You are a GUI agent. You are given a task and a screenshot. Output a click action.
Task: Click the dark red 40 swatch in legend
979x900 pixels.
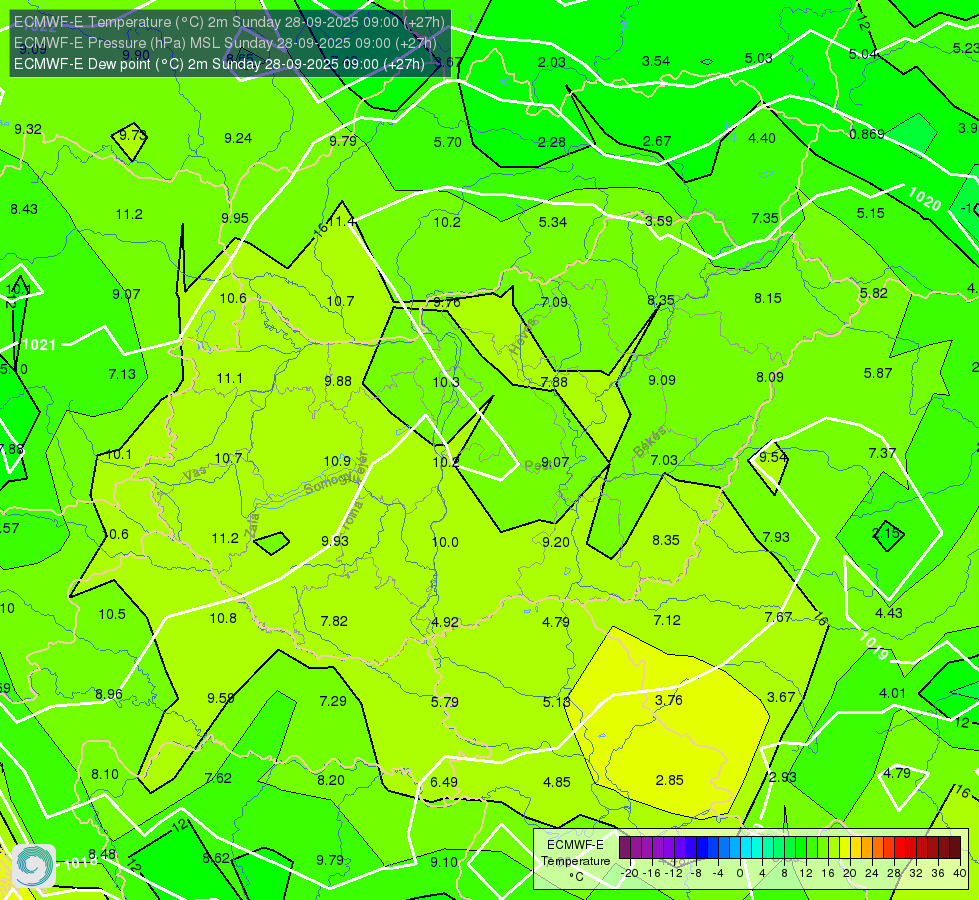[955, 848]
